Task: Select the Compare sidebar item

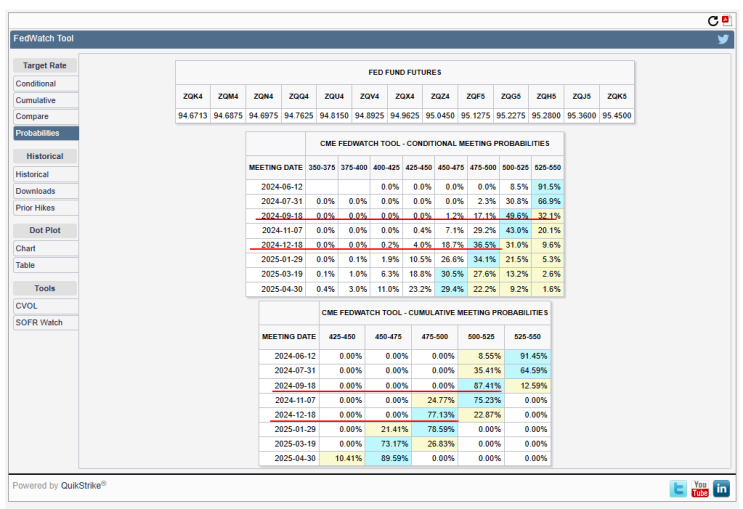Action: 46,117
